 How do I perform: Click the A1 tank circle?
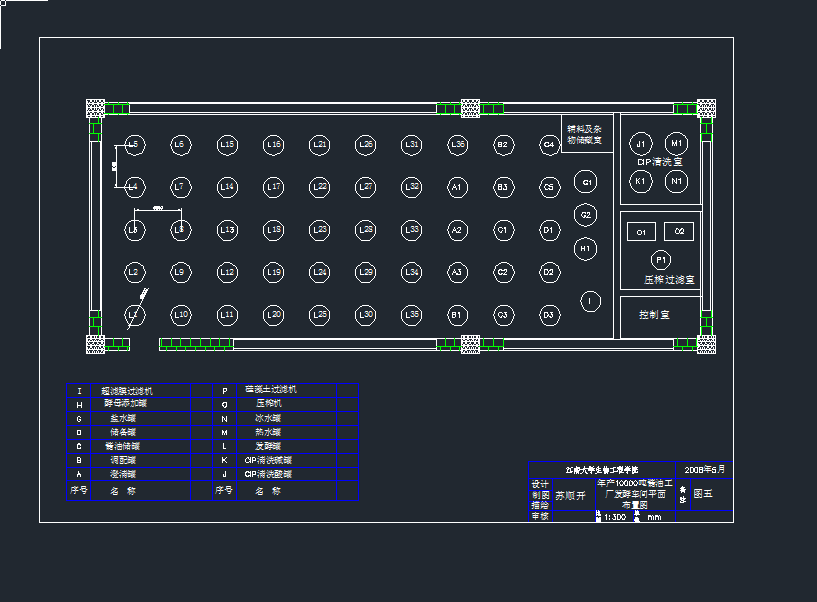click(457, 187)
